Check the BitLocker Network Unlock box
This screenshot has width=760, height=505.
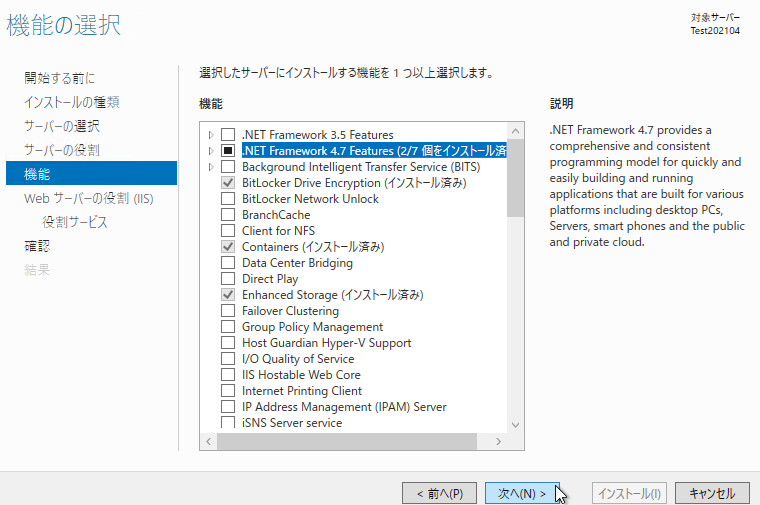[x=228, y=198]
